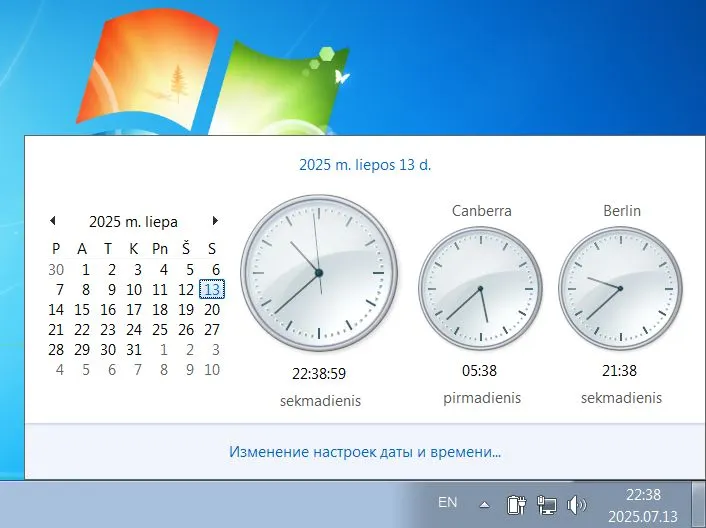Select day 24 in calendar
The width and height of the screenshot is (706, 528).
coord(134,330)
